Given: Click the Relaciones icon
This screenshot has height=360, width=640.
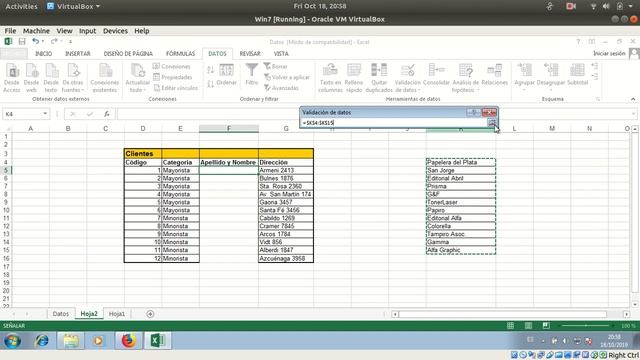Looking at the screenshot, I should [494, 75].
